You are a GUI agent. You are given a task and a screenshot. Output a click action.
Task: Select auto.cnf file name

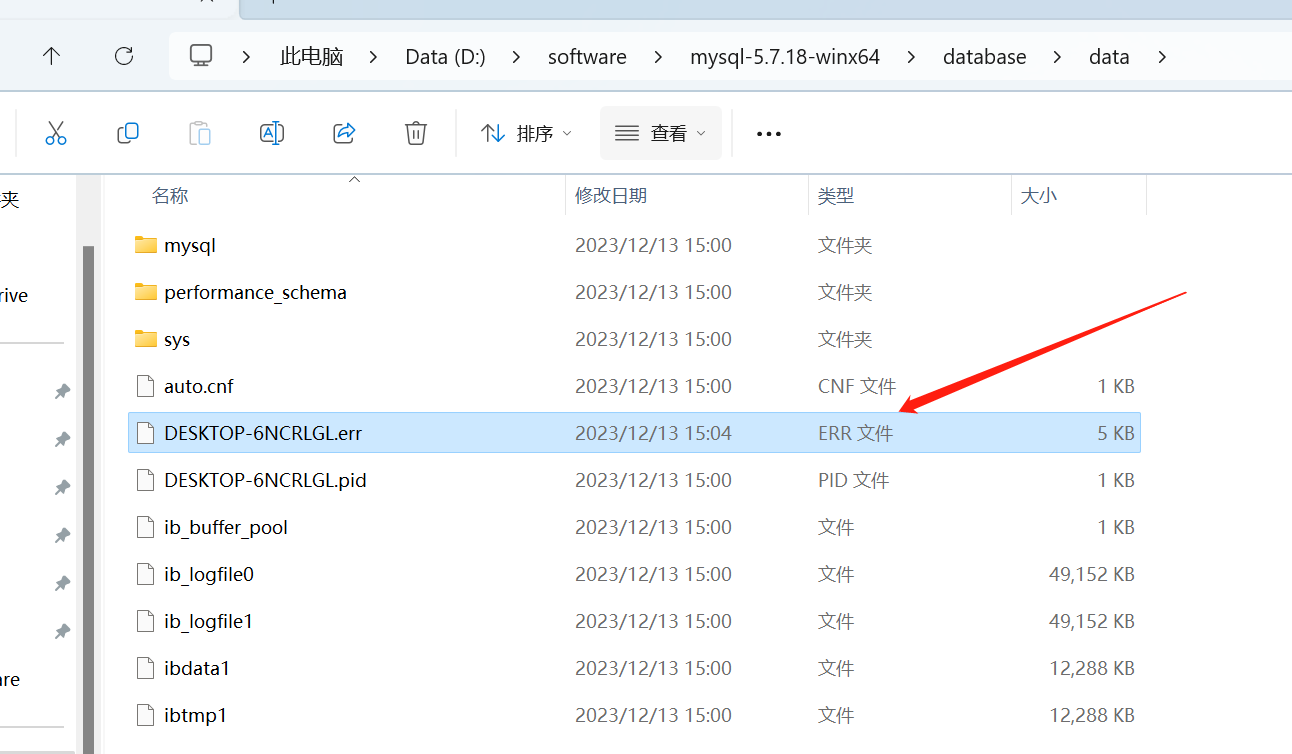tap(199, 386)
